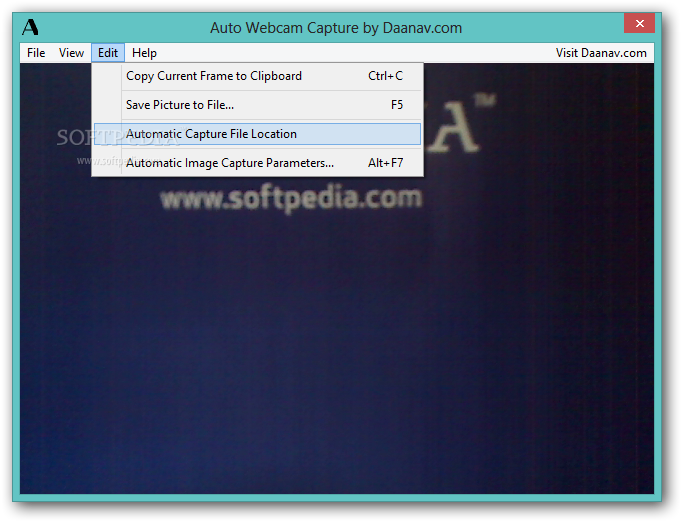
Task: Click Automatic Capture File Location entry
Action: (x=257, y=134)
